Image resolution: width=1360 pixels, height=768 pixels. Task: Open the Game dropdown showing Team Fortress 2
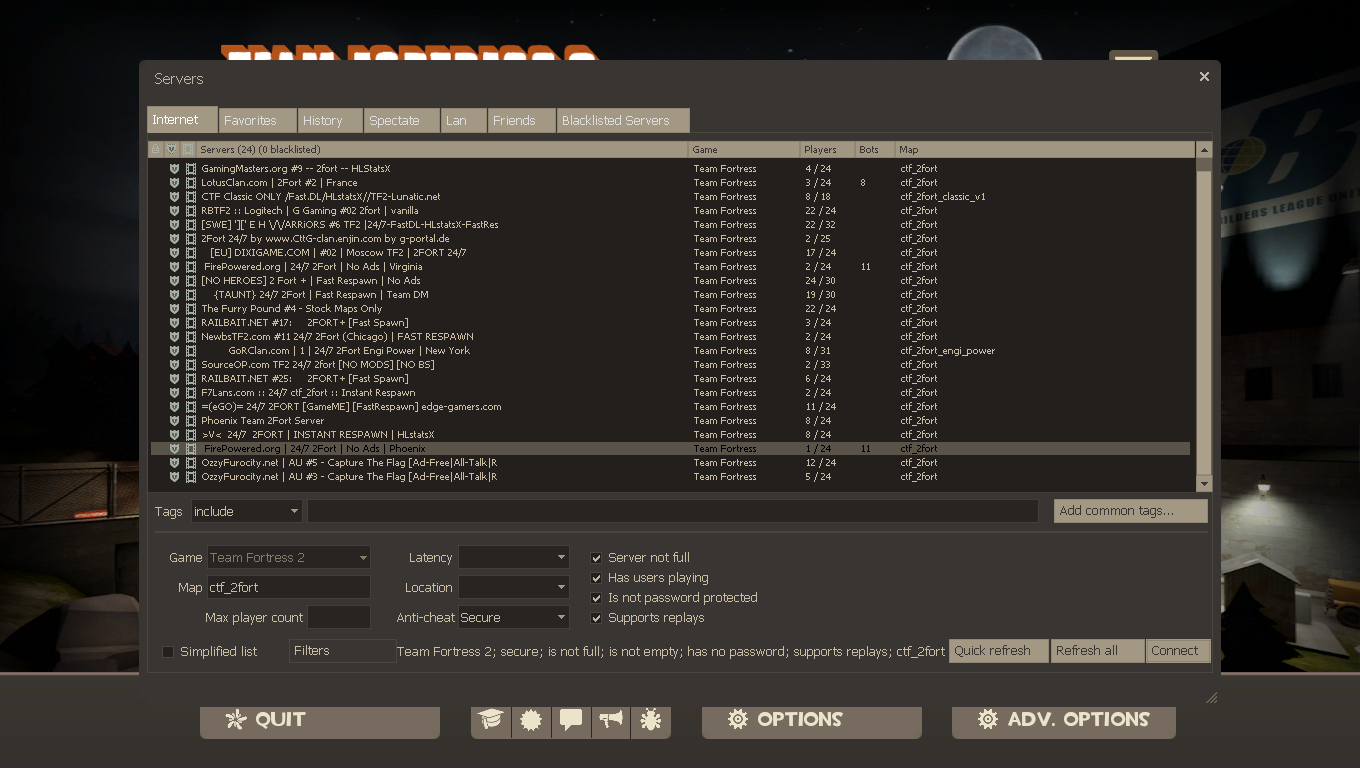289,557
